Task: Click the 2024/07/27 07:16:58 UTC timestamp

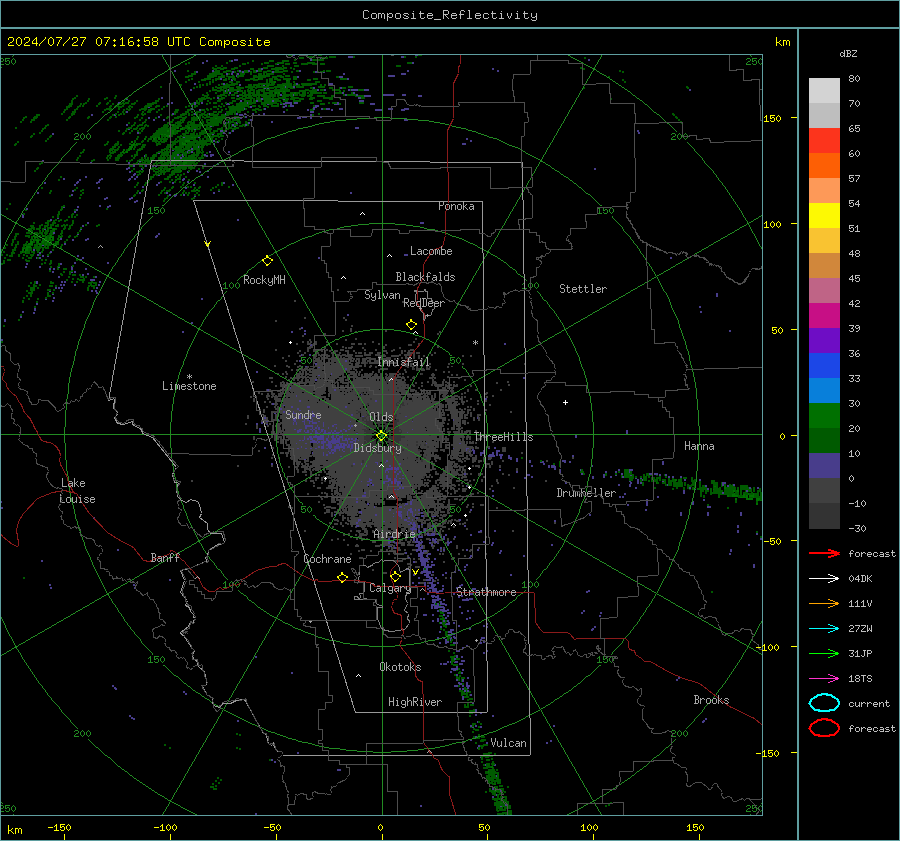Action: [99, 42]
